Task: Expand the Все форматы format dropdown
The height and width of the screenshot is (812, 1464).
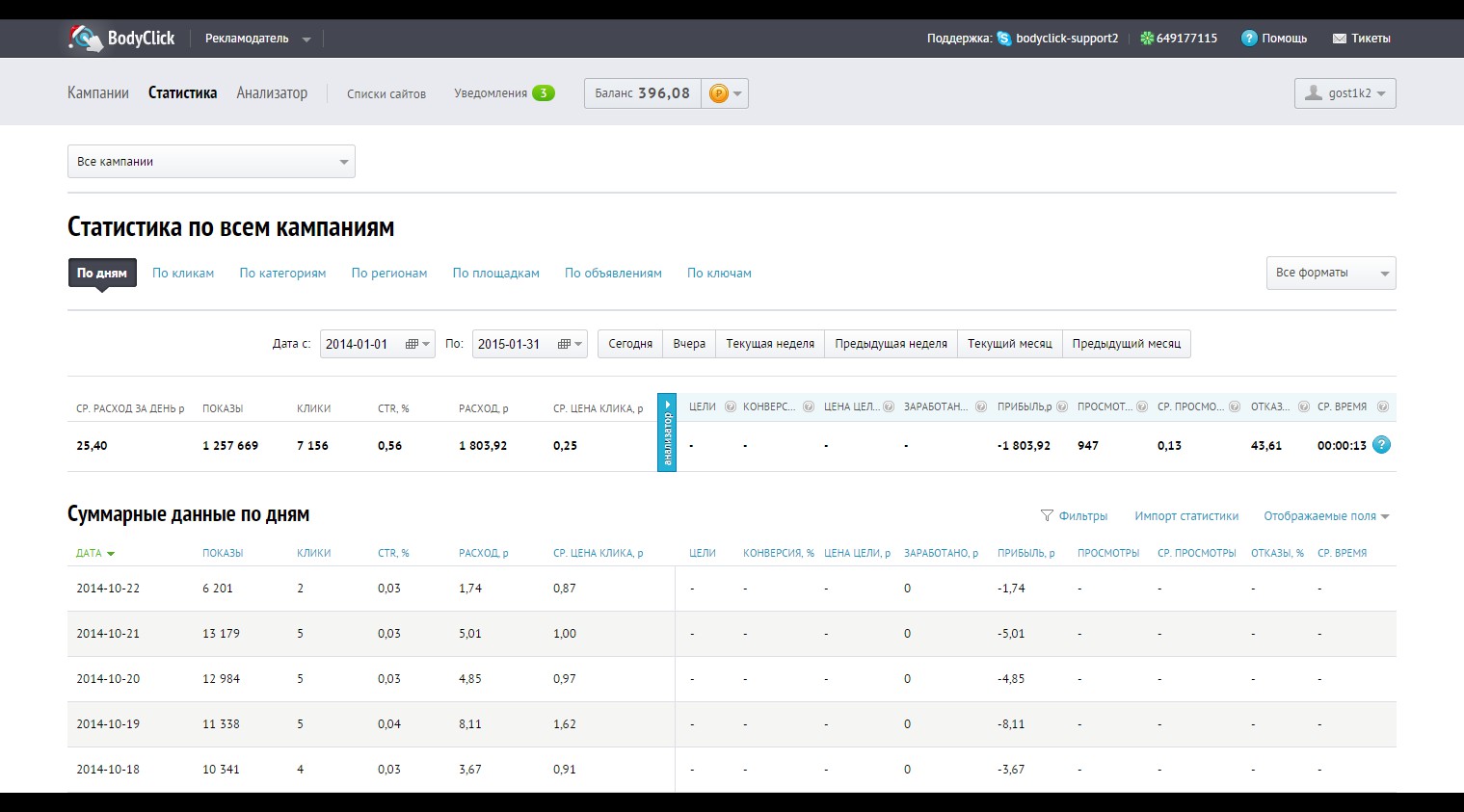Action: pyautogui.click(x=1331, y=273)
